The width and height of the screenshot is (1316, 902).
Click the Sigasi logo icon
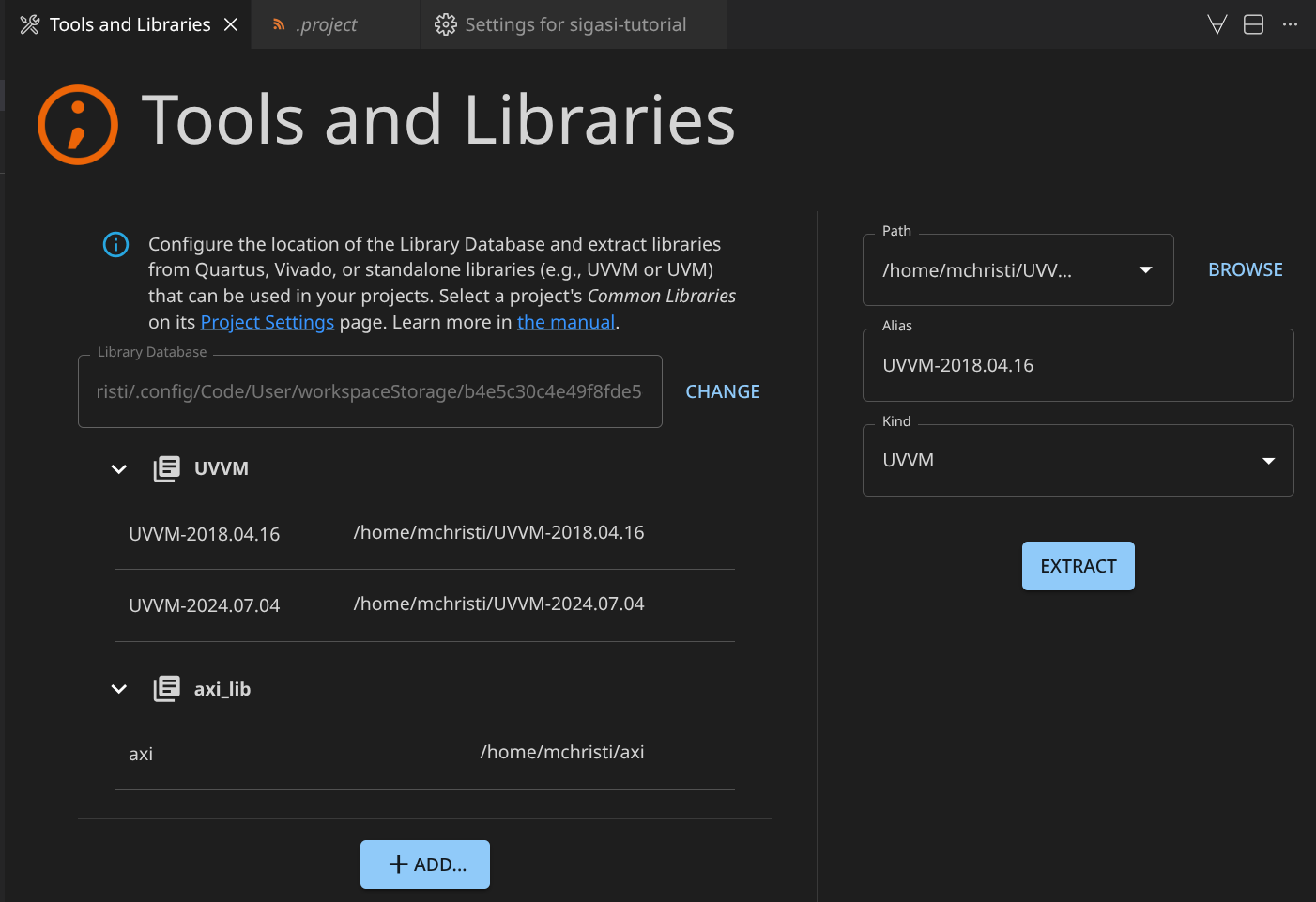78,125
